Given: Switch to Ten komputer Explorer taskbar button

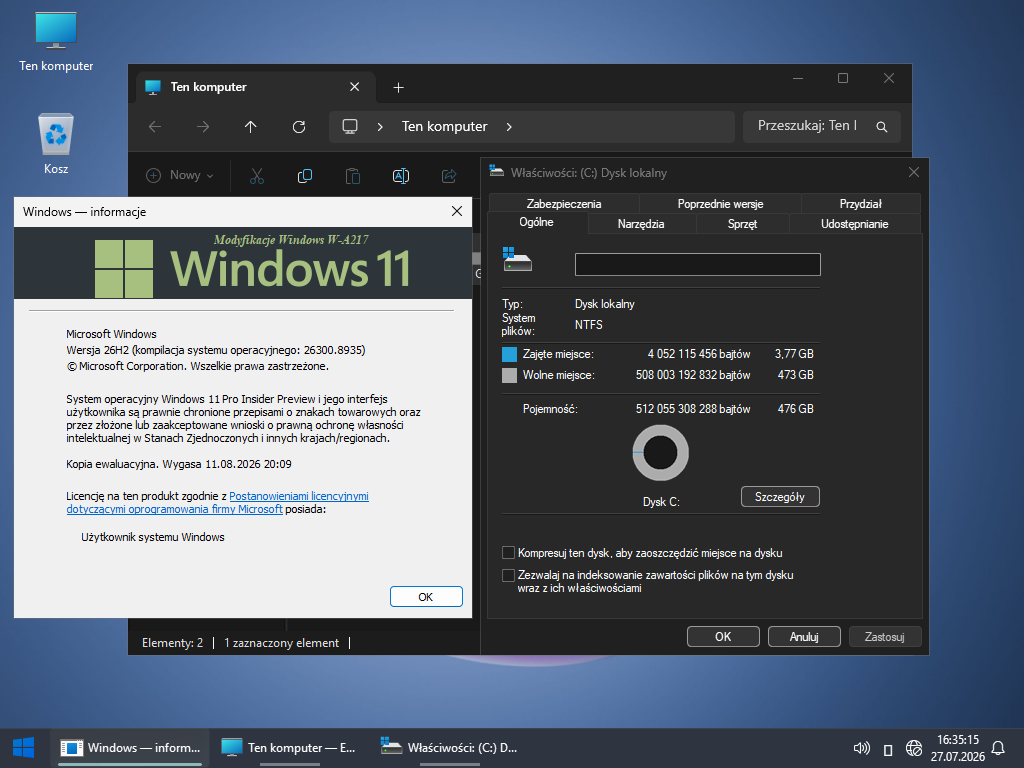Looking at the screenshot, I should coord(288,748).
